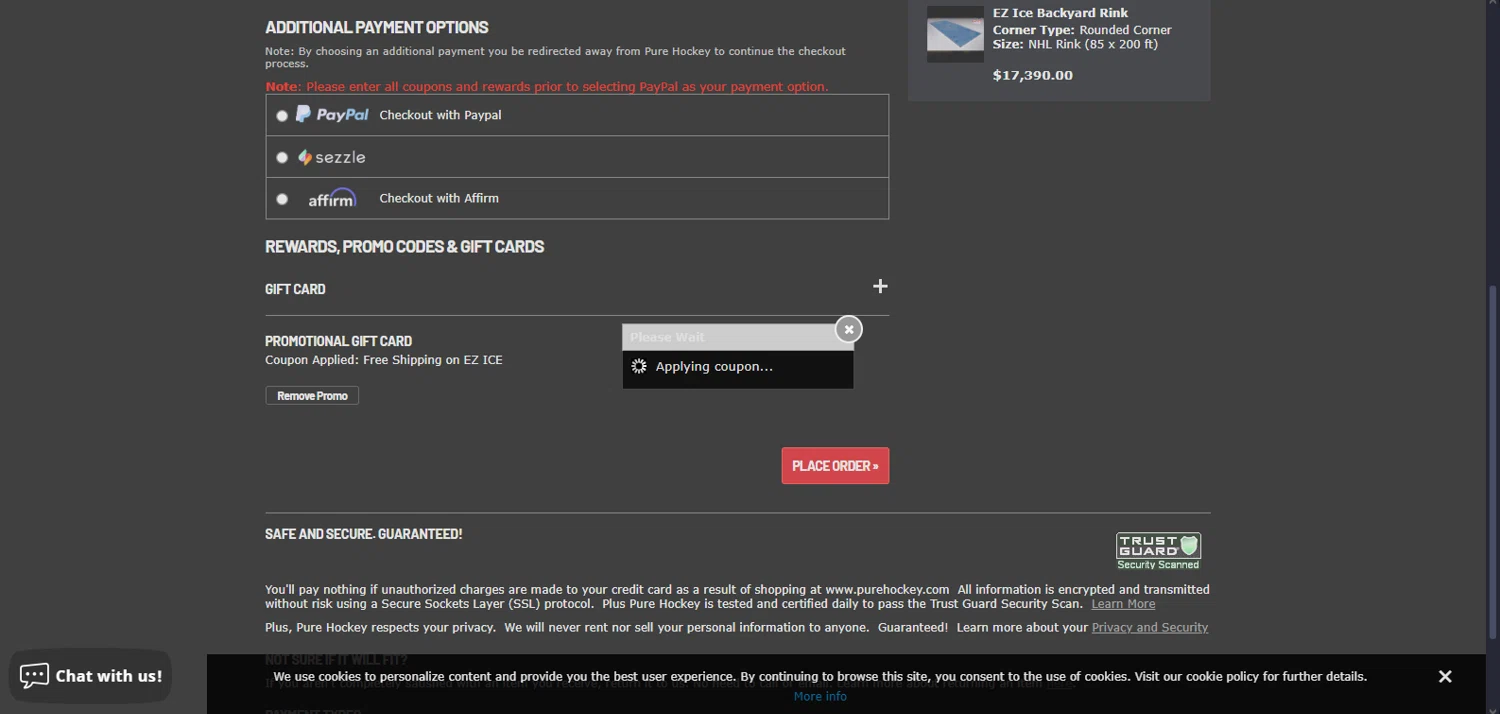Screen dimensions: 1500x714
Task: Open the Chat with us widget
Action: (x=90, y=676)
